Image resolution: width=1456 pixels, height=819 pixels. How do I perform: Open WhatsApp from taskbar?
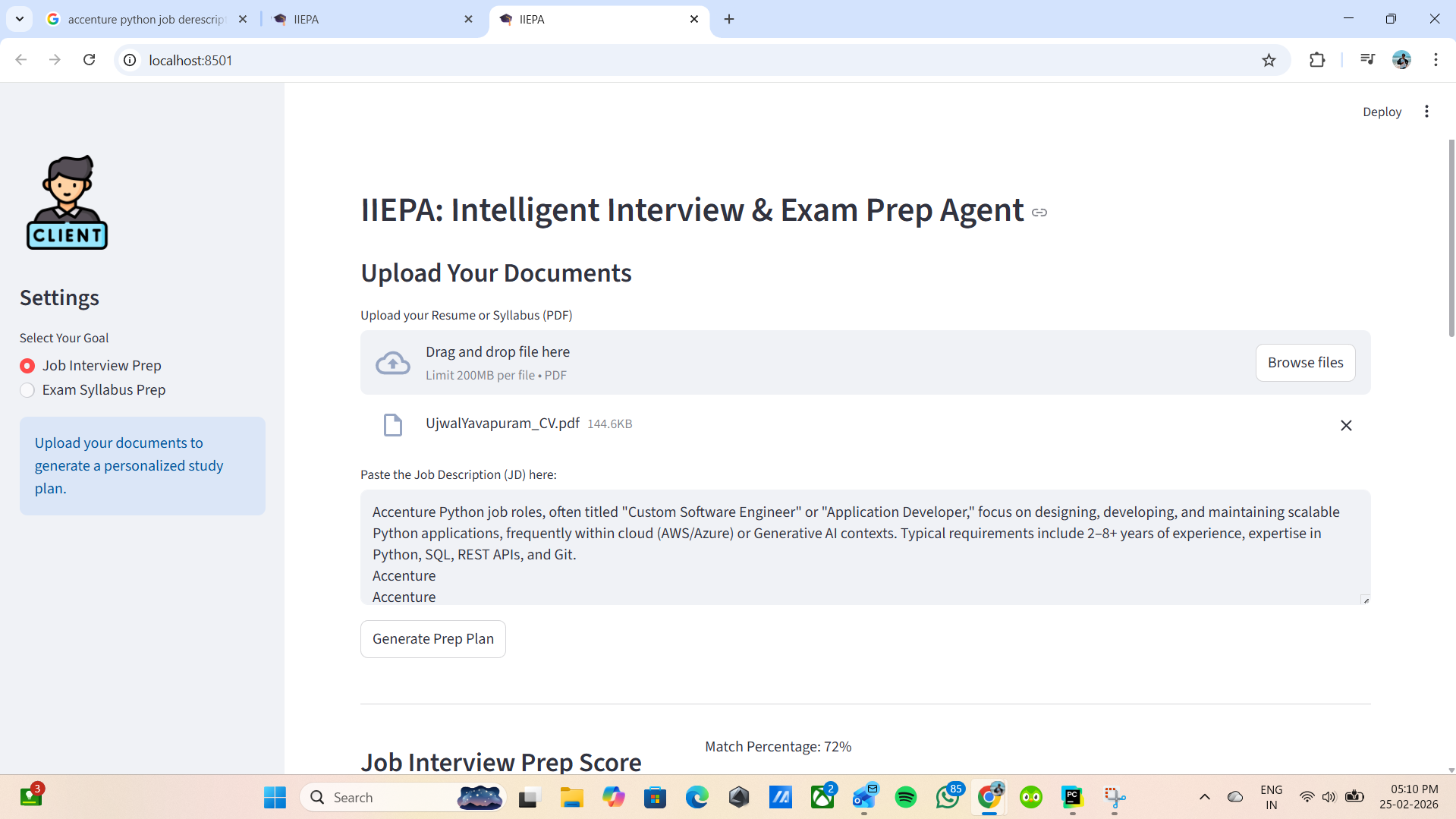click(x=948, y=798)
